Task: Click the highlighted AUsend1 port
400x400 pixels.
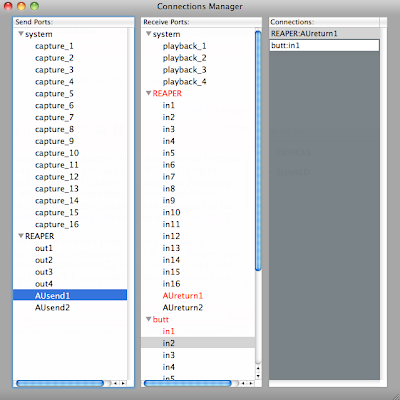Action: click(x=70, y=296)
